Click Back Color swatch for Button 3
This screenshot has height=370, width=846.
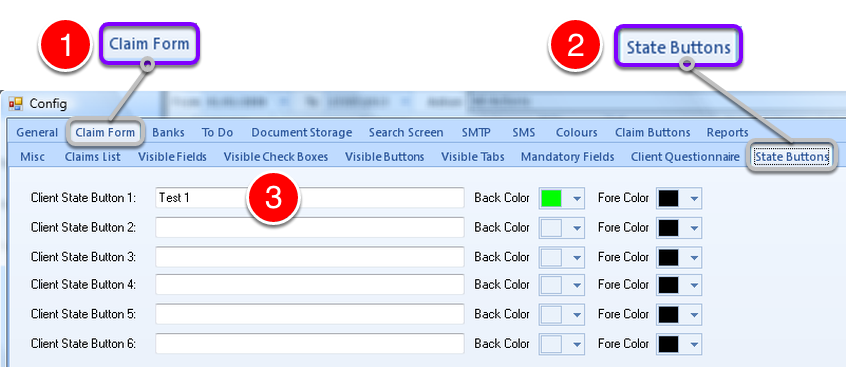tap(551, 257)
